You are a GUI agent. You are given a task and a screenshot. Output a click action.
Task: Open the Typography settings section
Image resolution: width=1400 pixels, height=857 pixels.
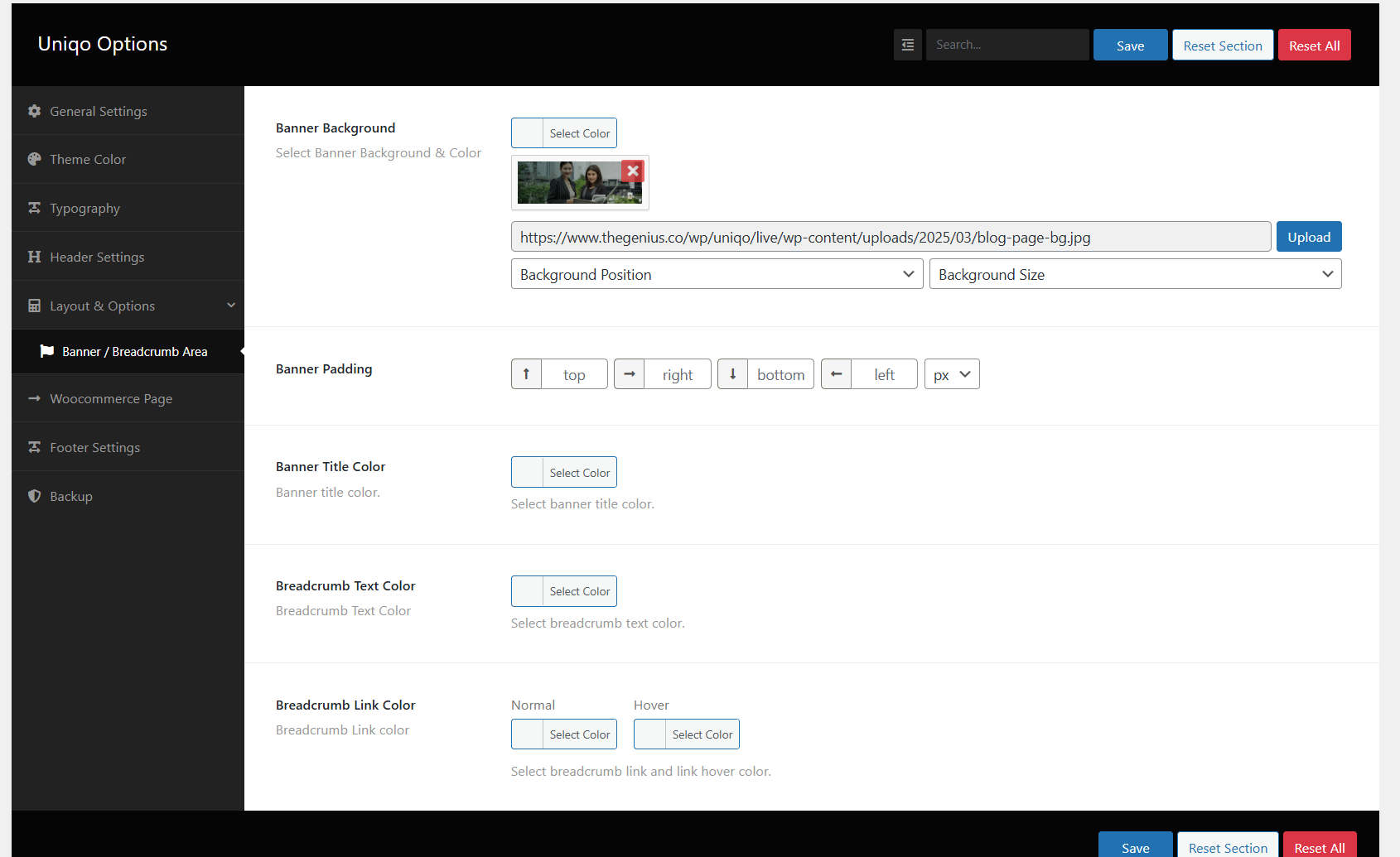pyautogui.click(x=84, y=208)
